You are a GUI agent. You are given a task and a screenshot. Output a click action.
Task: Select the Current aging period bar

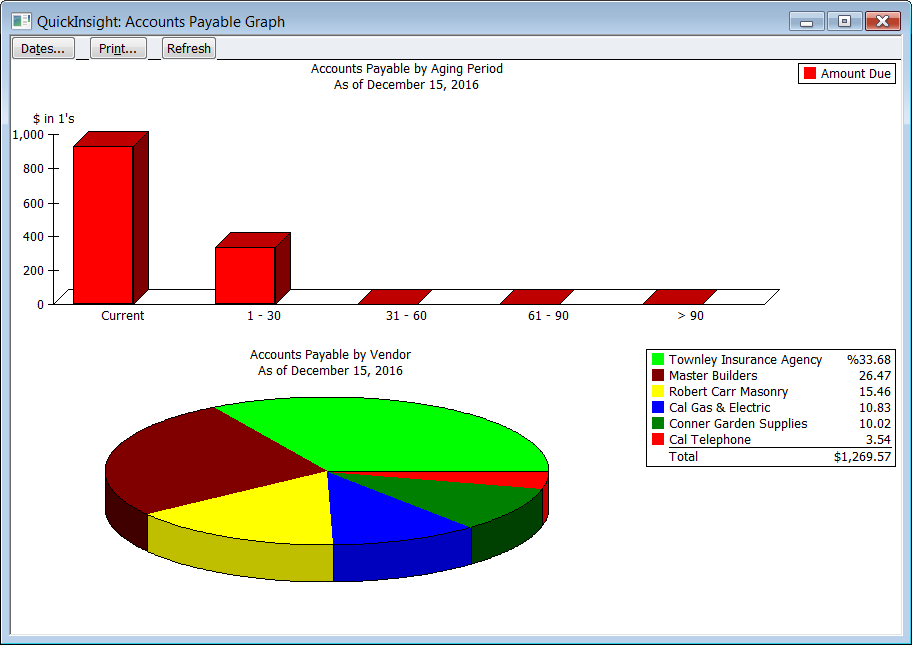[x=103, y=224]
